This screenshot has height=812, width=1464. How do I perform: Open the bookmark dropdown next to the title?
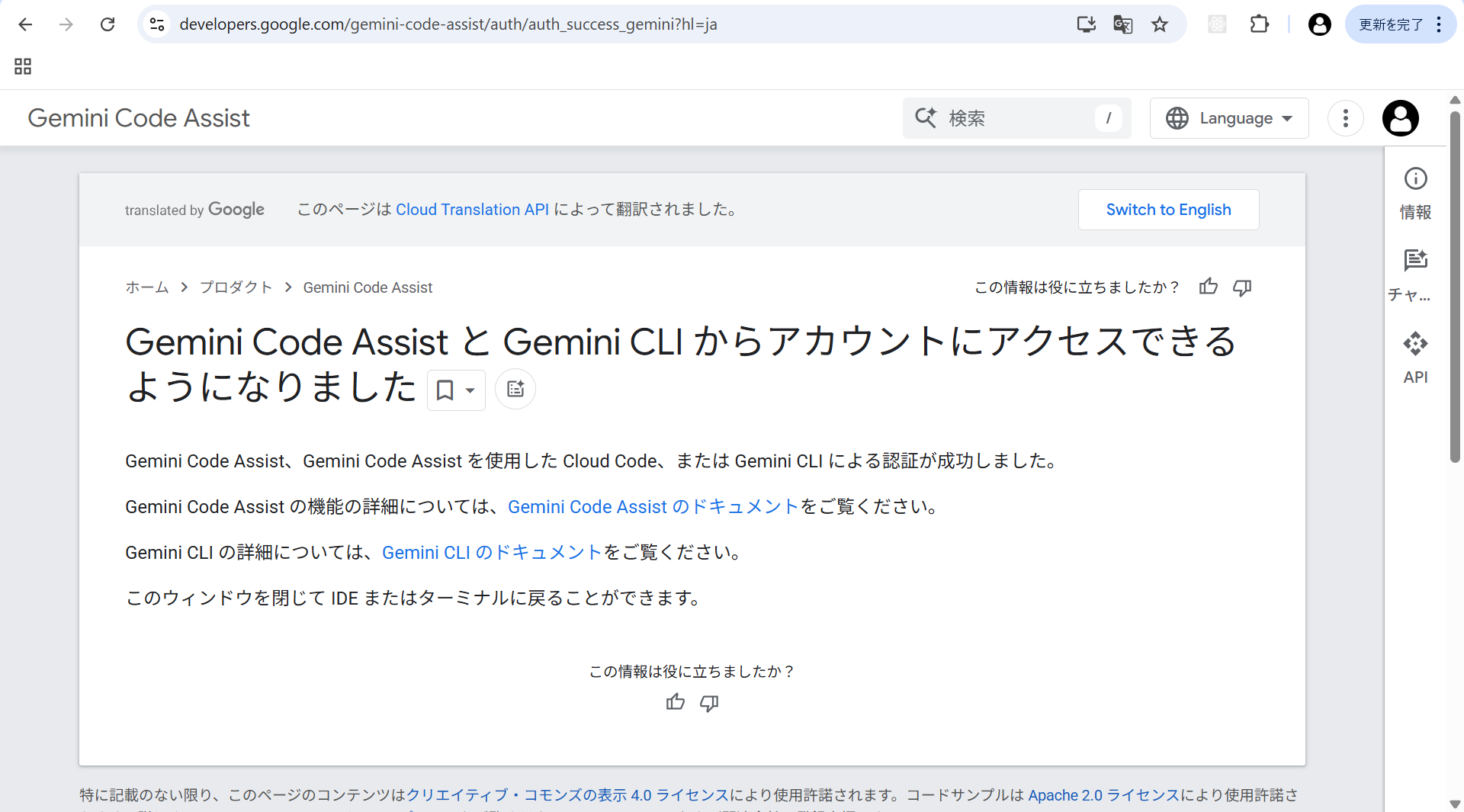456,390
